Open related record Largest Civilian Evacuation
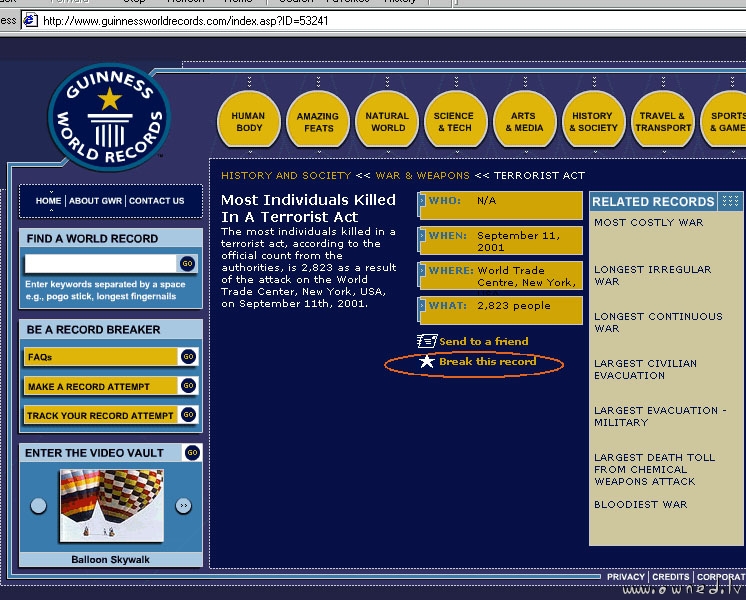746x600 pixels. [x=645, y=369]
